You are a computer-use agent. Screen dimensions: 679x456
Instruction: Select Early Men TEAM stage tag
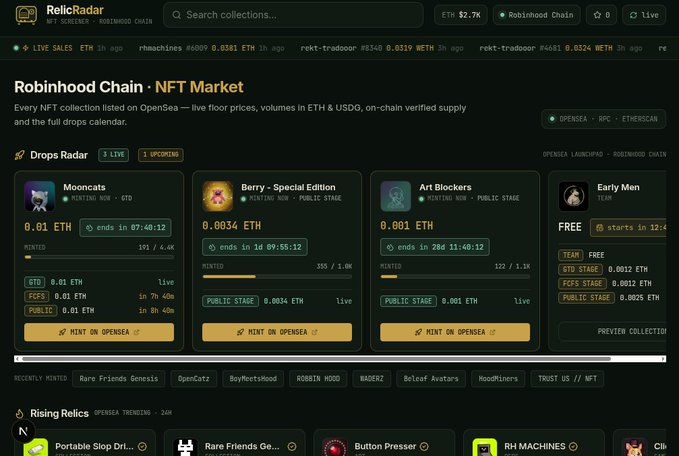(571, 255)
